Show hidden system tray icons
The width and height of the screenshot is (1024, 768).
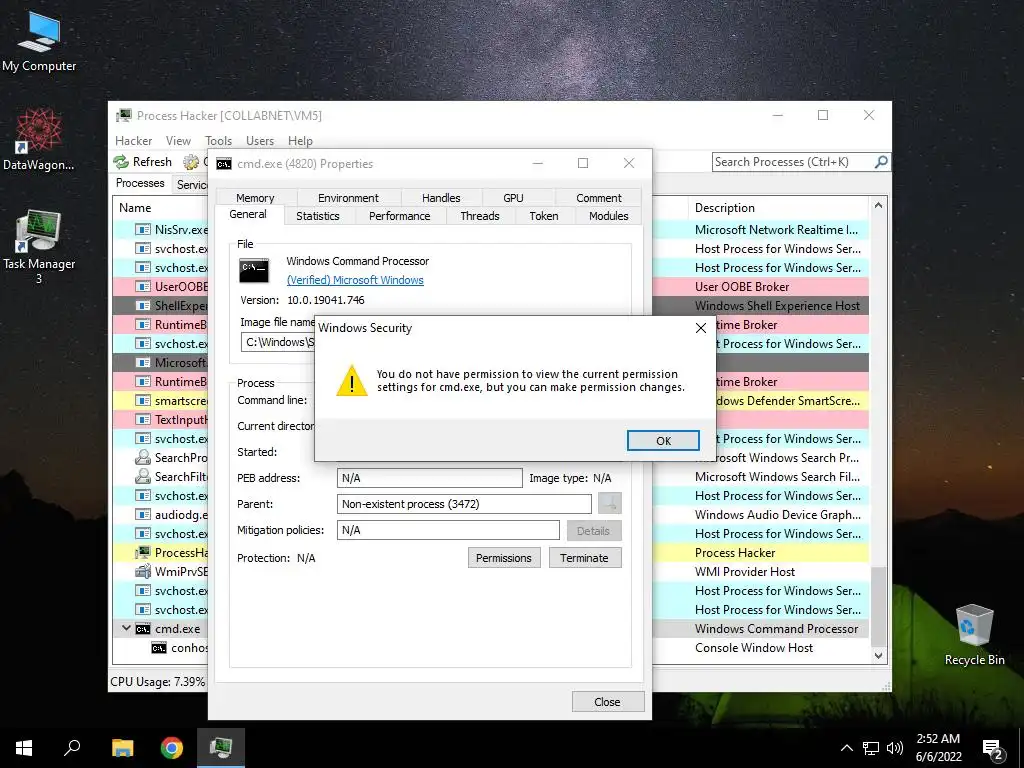click(846, 748)
